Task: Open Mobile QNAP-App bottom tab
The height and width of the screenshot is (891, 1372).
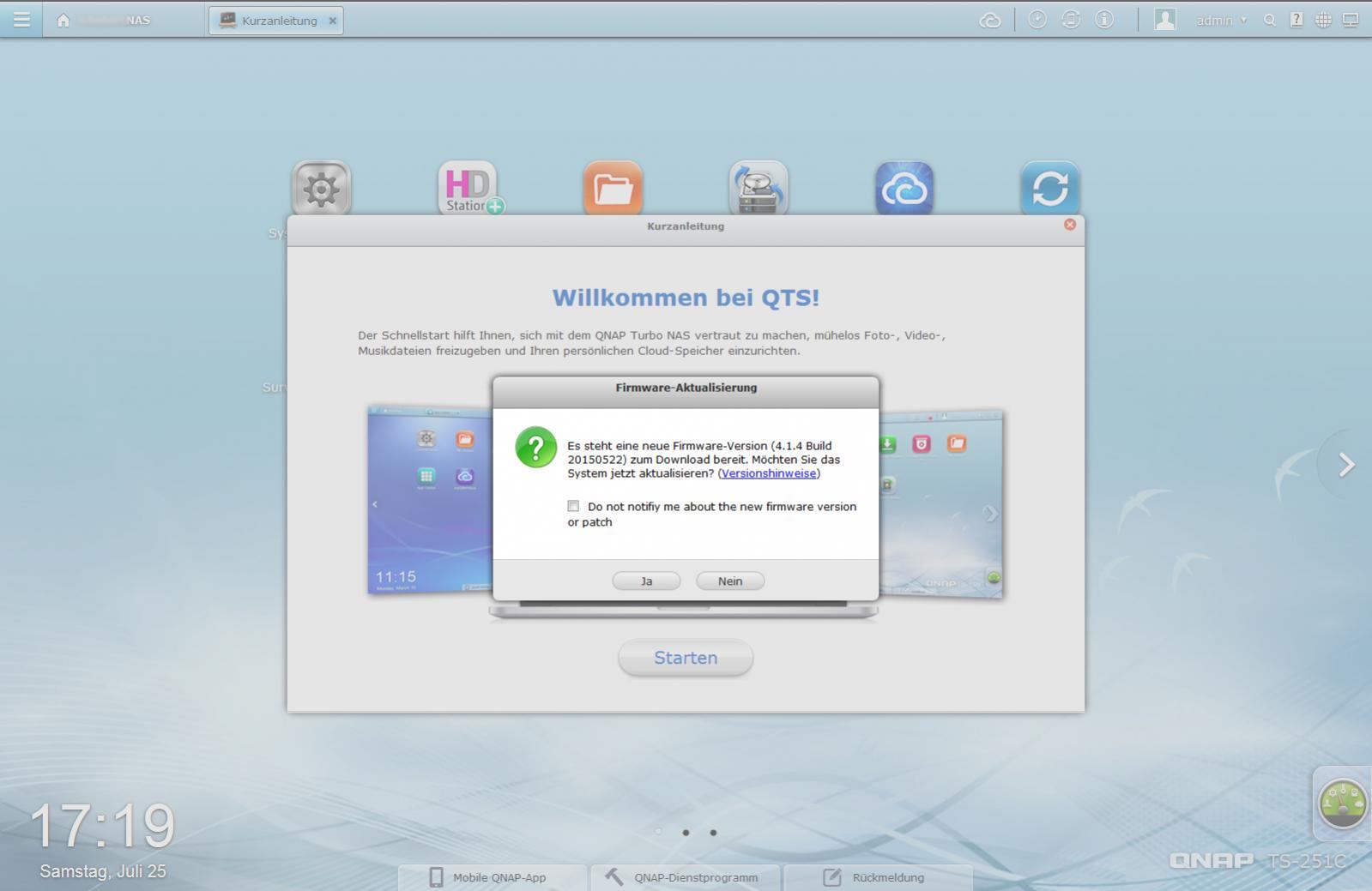Action: pos(493,877)
